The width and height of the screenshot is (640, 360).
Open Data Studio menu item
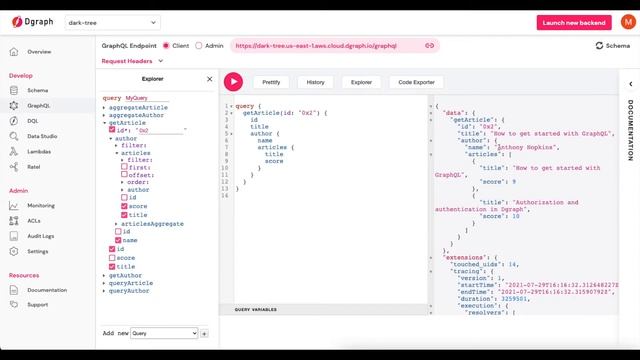42,136
